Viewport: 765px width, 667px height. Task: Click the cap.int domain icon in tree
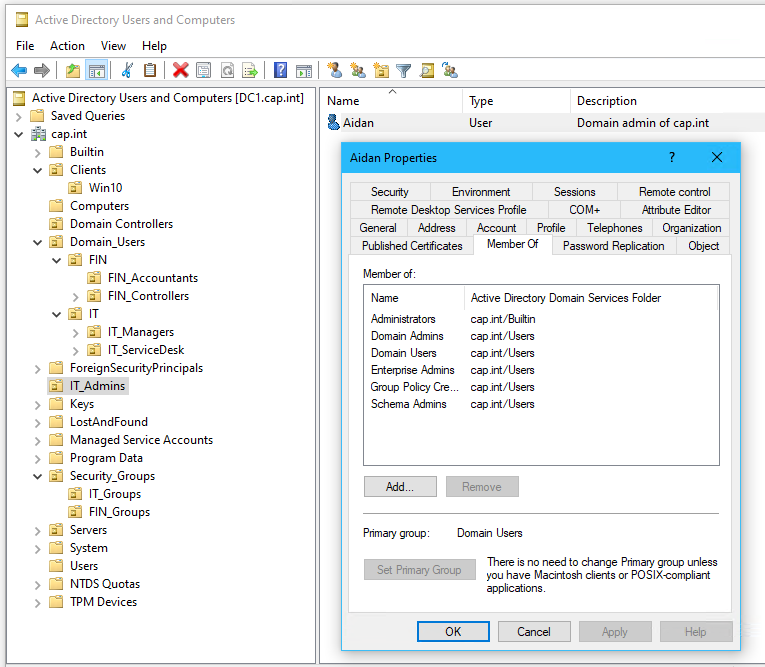pos(39,134)
